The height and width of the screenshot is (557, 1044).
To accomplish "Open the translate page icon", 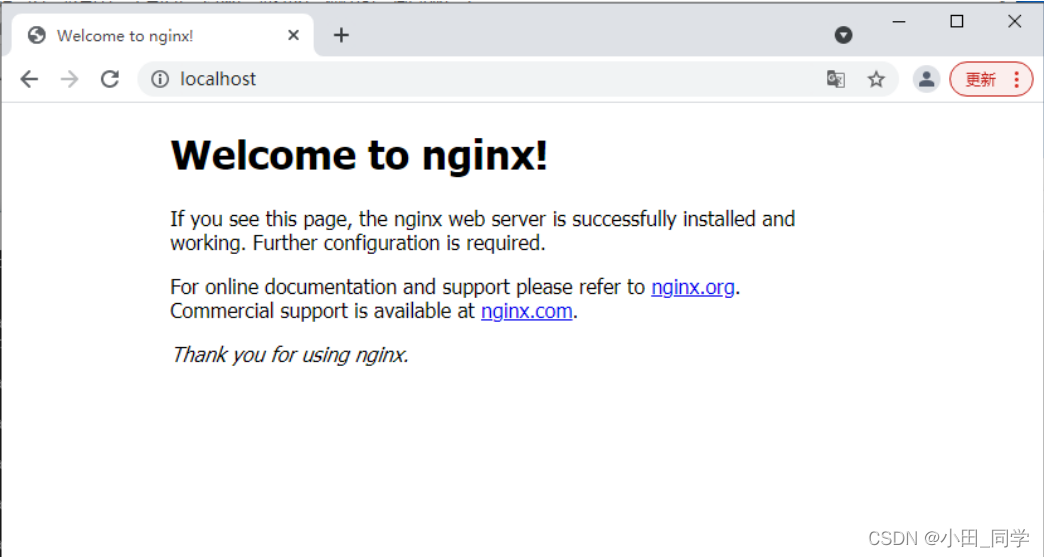I will (x=836, y=79).
